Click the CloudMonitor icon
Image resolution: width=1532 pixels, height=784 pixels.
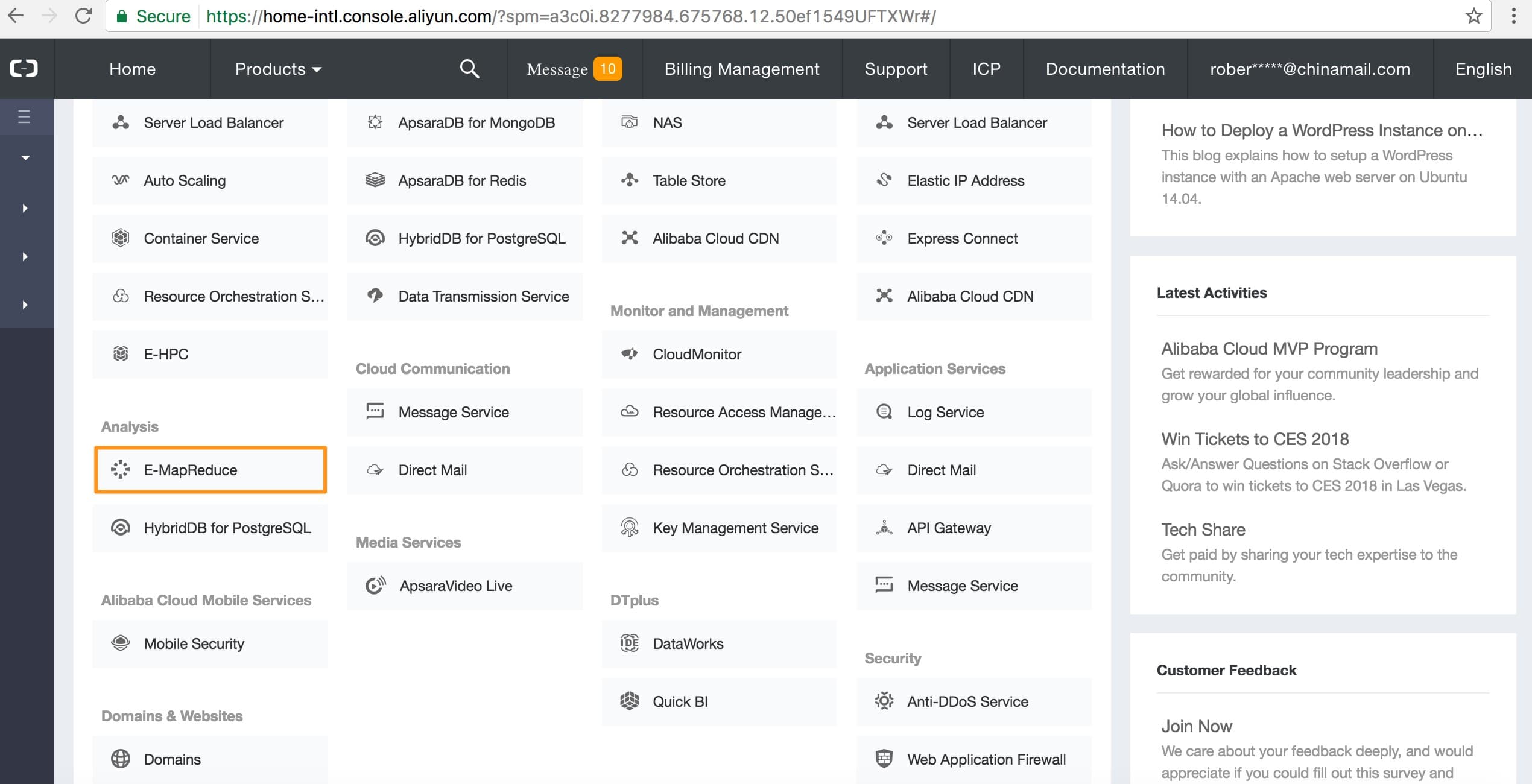pos(630,353)
